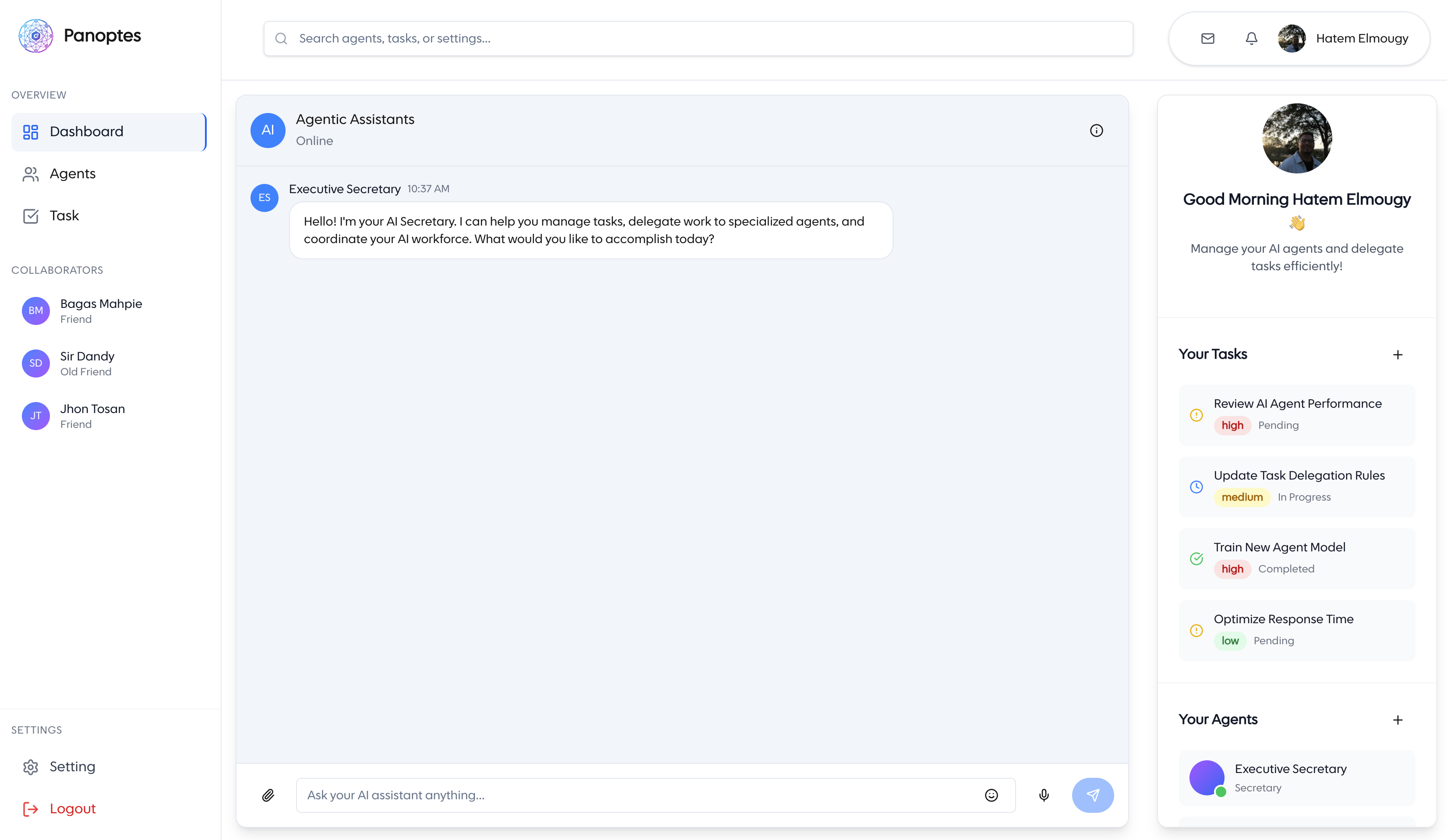The width and height of the screenshot is (1447, 840).
Task: Select collaborator Sir Dandy
Action: pyautogui.click(x=86, y=364)
